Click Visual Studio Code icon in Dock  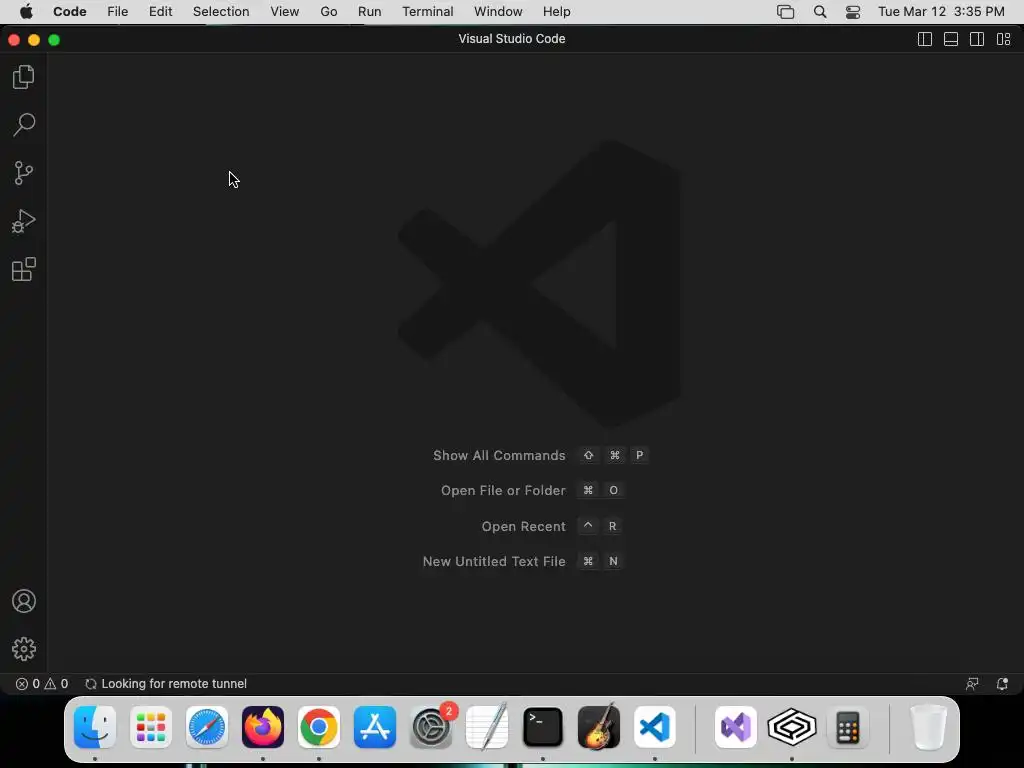pyautogui.click(x=655, y=727)
